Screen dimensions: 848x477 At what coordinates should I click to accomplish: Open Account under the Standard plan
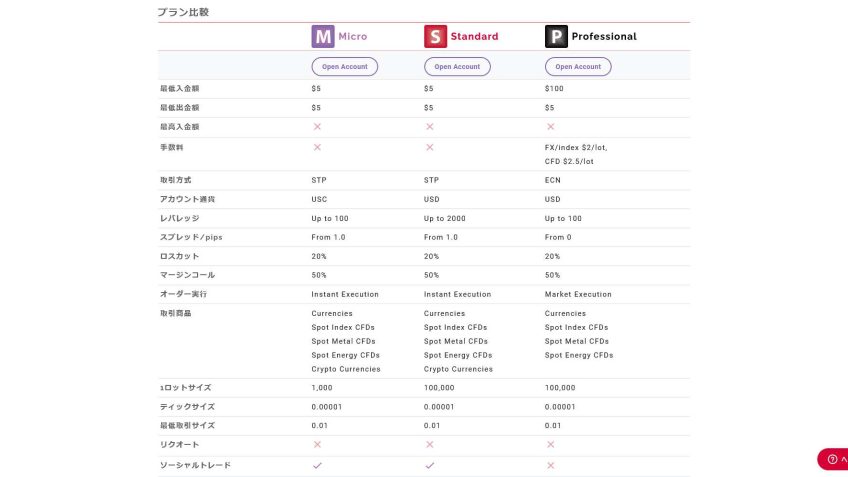[x=457, y=67]
